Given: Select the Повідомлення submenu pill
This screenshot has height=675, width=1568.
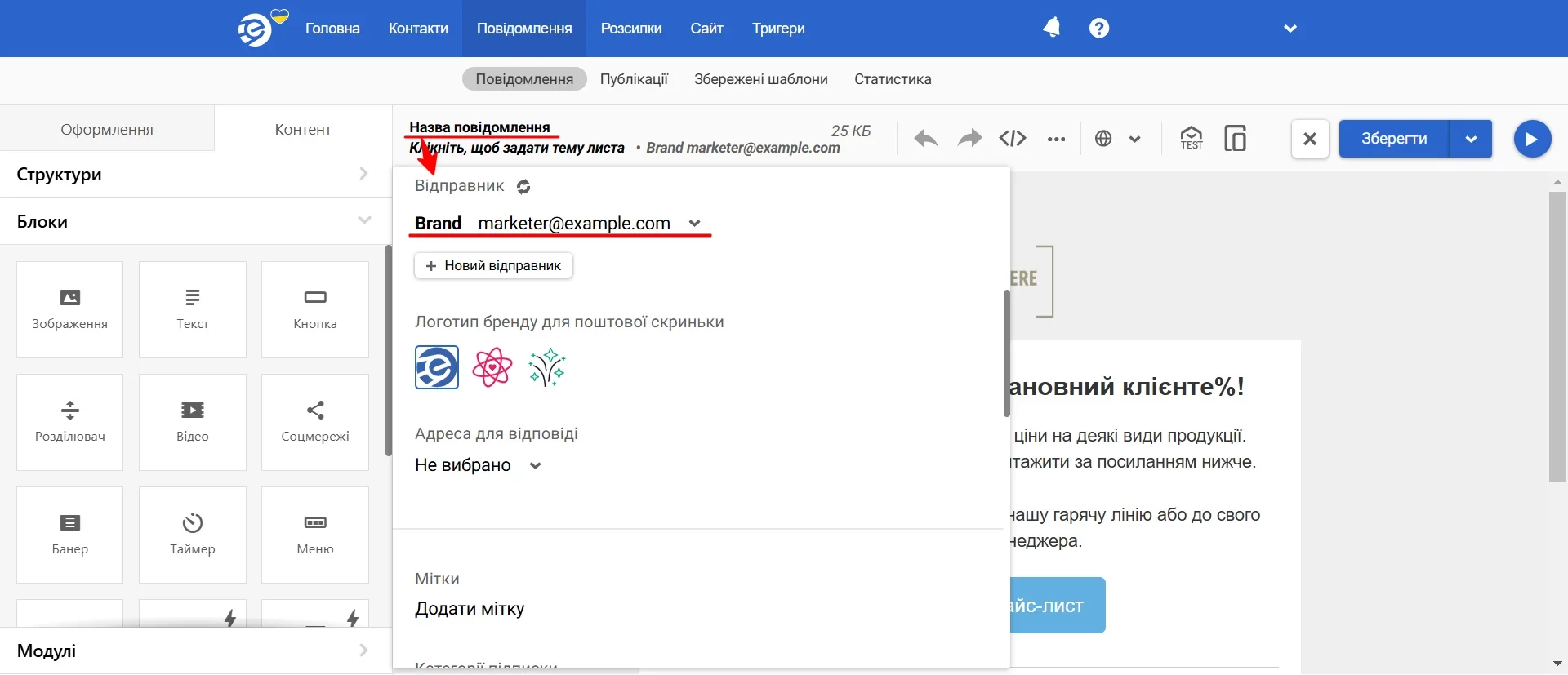Looking at the screenshot, I should pyautogui.click(x=524, y=79).
